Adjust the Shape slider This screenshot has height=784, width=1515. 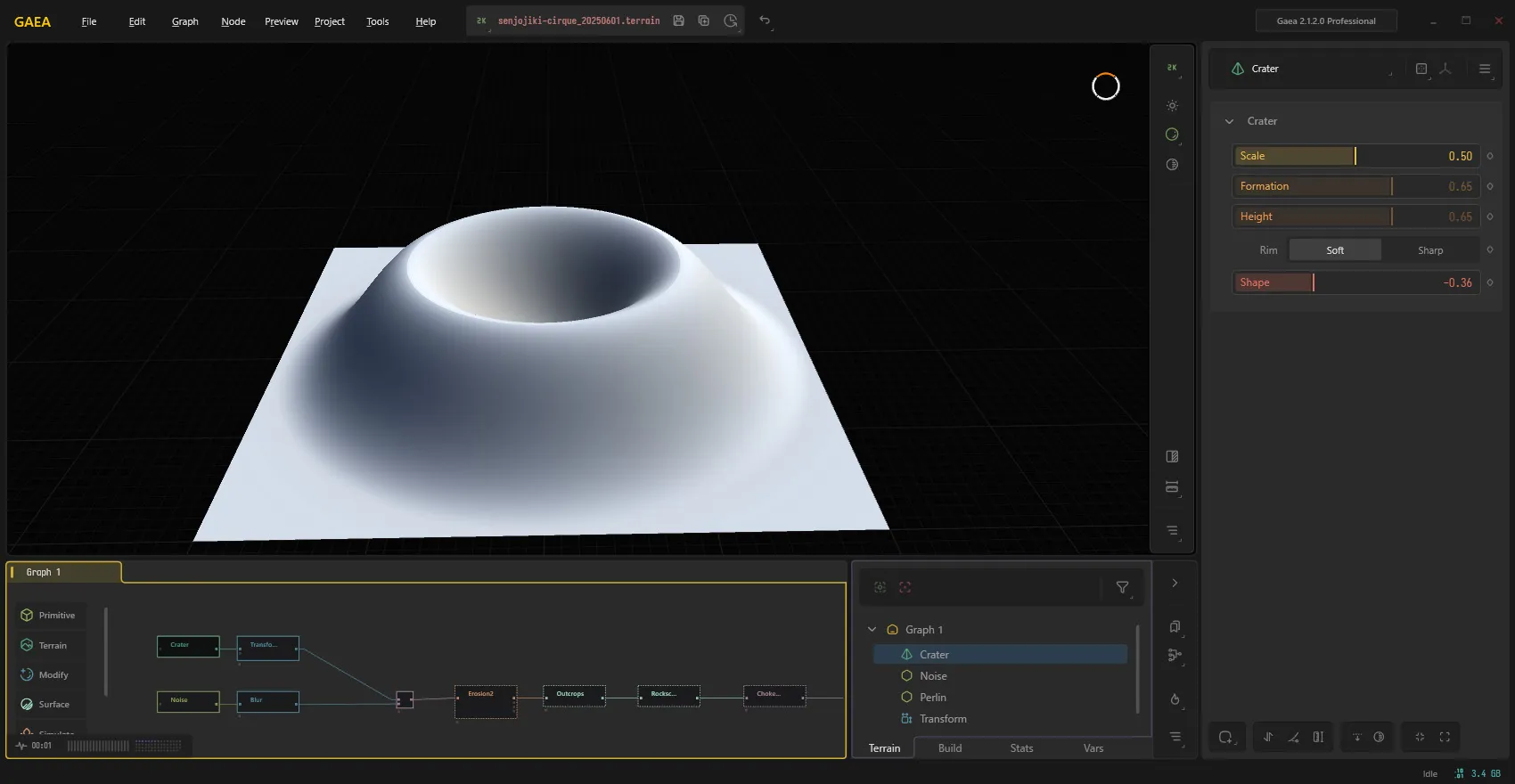(1356, 282)
